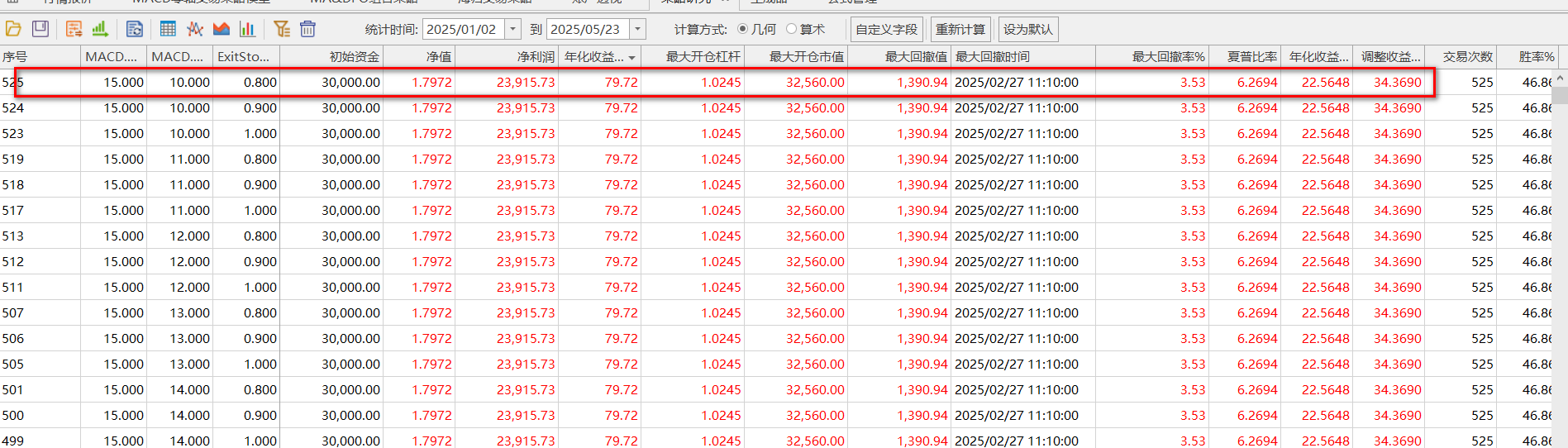Viewport: 1568px width, 448px height.
Task: Select row with 序号 512
Action: (x=776, y=262)
